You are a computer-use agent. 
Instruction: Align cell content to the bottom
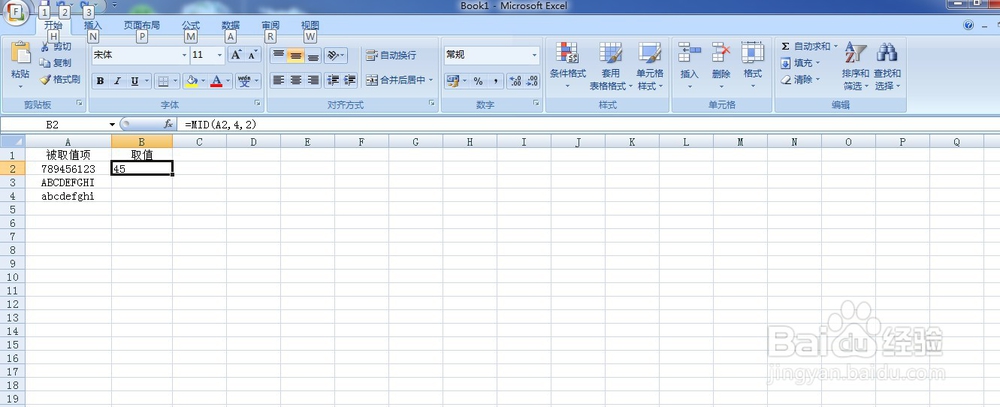tap(312, 55)
